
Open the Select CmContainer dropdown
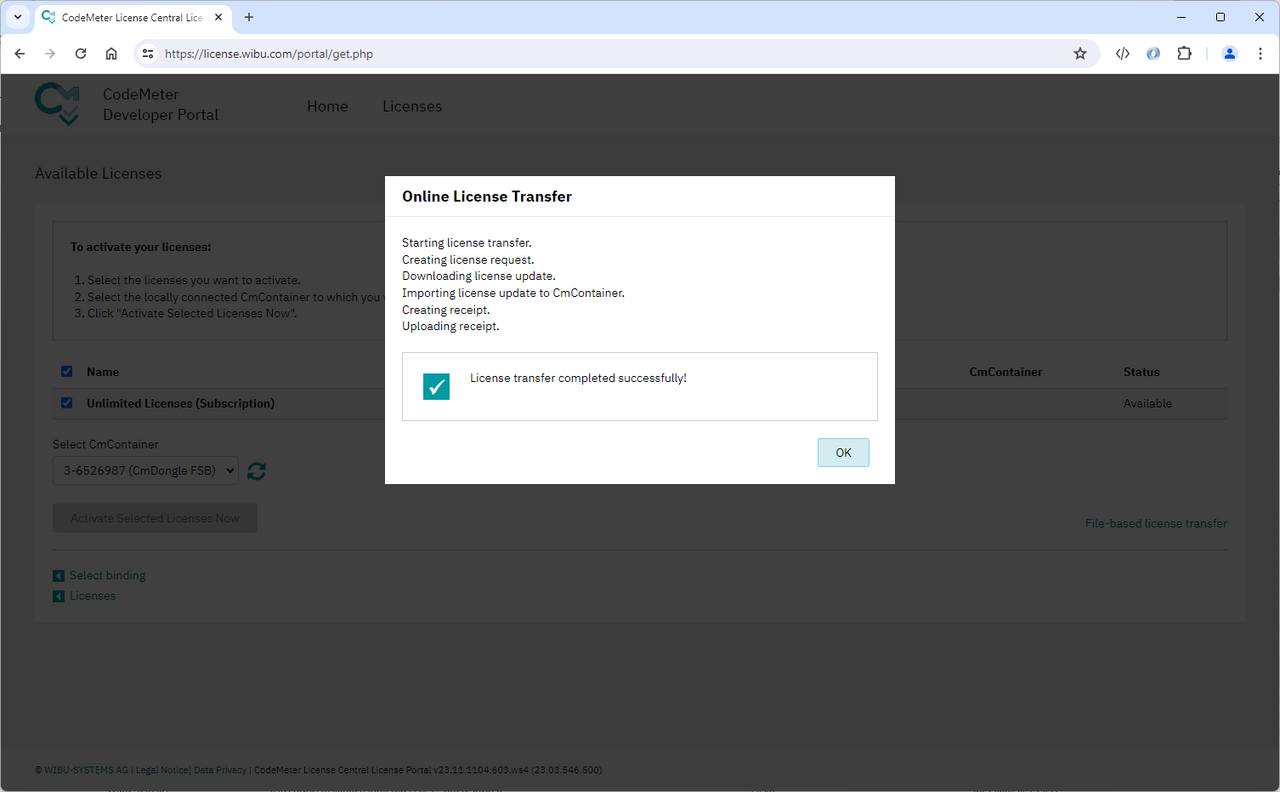click(x=146, y=470)
